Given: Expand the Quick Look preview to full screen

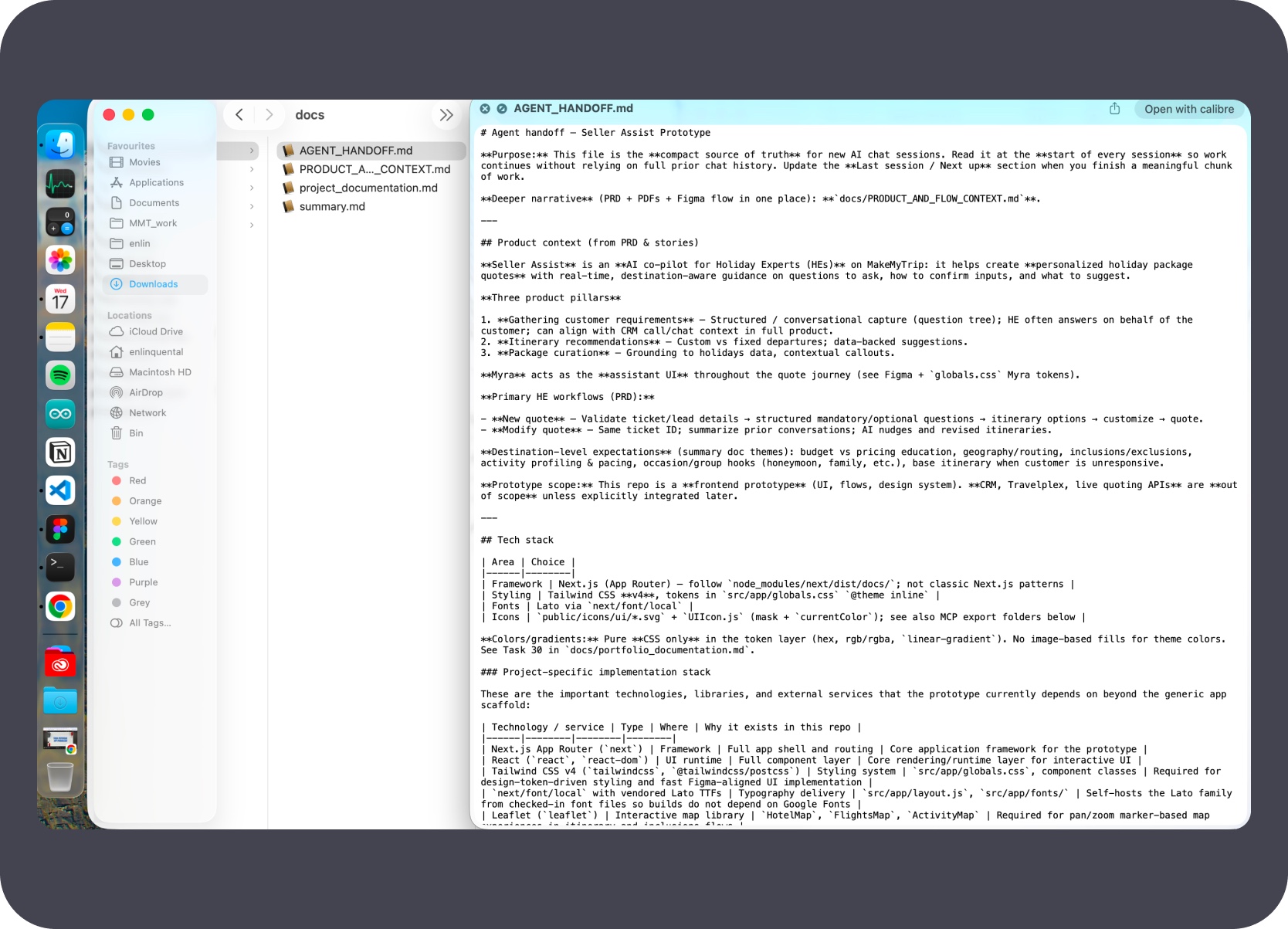Looking at the screenshot, I should 502,109.
